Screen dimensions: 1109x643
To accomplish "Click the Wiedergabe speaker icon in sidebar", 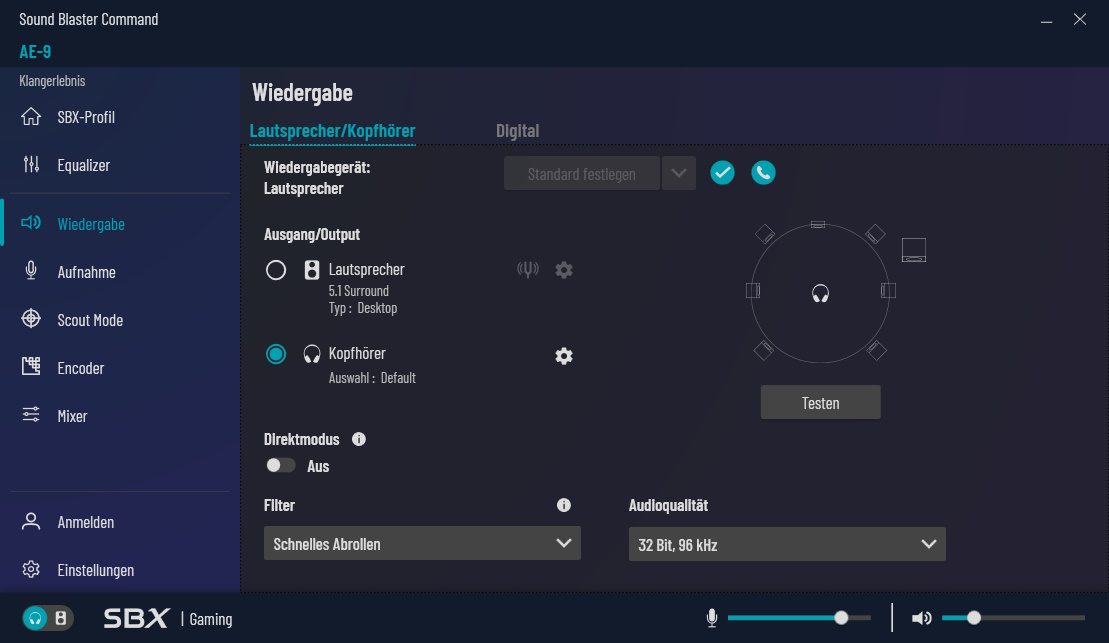I will tap(31, 224).
